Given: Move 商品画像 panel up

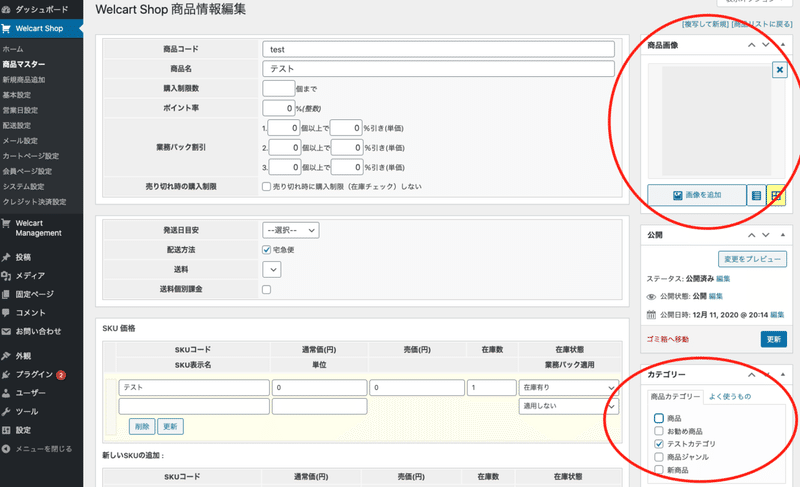Looking at the screenshot, I should coord(752,45).
